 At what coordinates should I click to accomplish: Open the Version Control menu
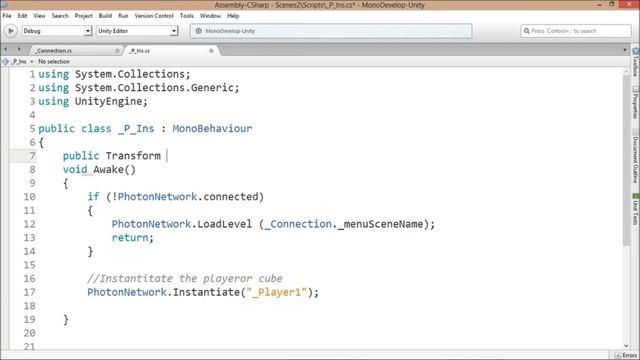click(154, 16)
